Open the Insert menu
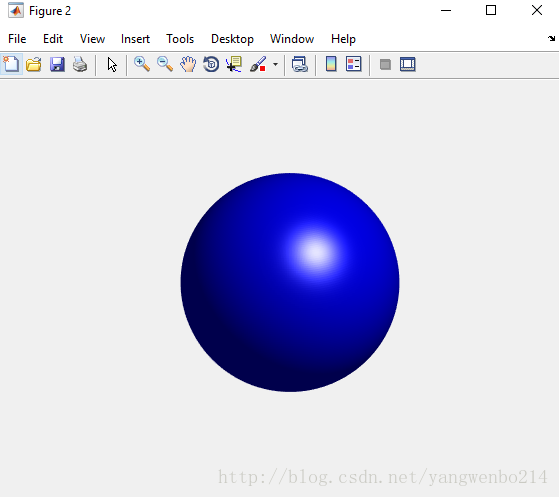Image resolution: width=559 pixels, height=497 pixels. (135, 39)
